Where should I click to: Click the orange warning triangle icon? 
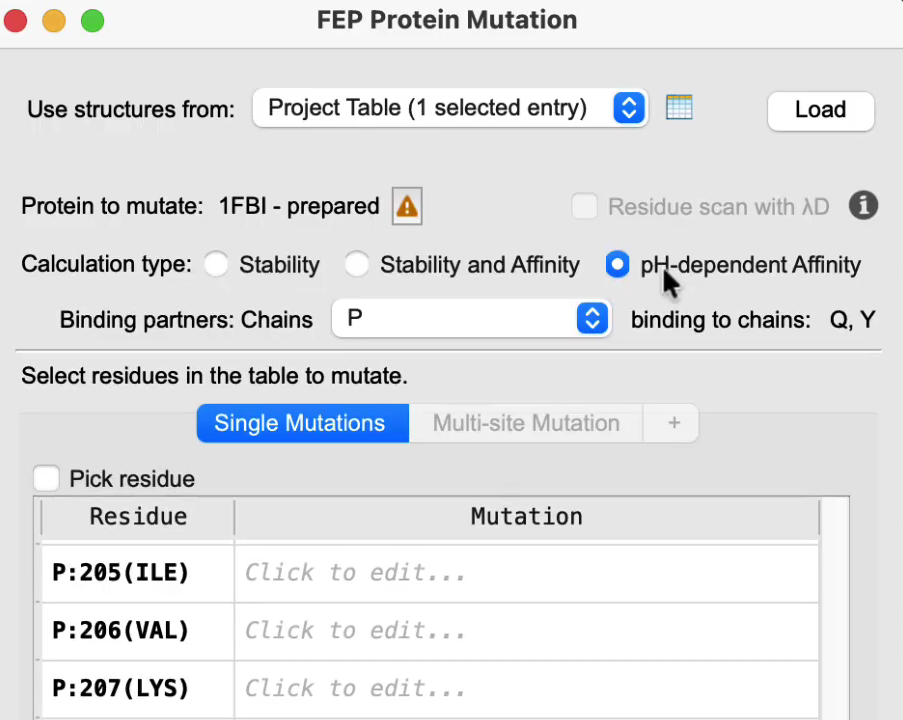[407, 206]
